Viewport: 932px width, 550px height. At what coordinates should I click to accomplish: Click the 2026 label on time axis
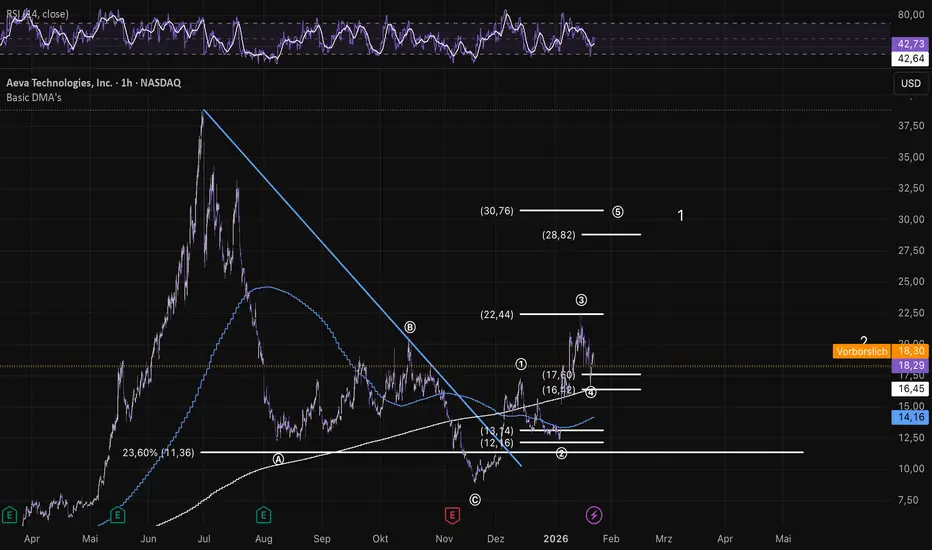coord(556,539)
